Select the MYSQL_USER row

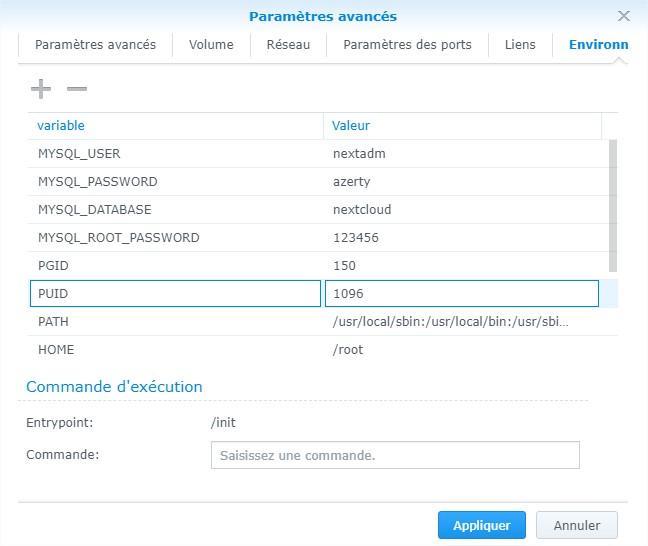pyautogui.click(x=79, y=154)
